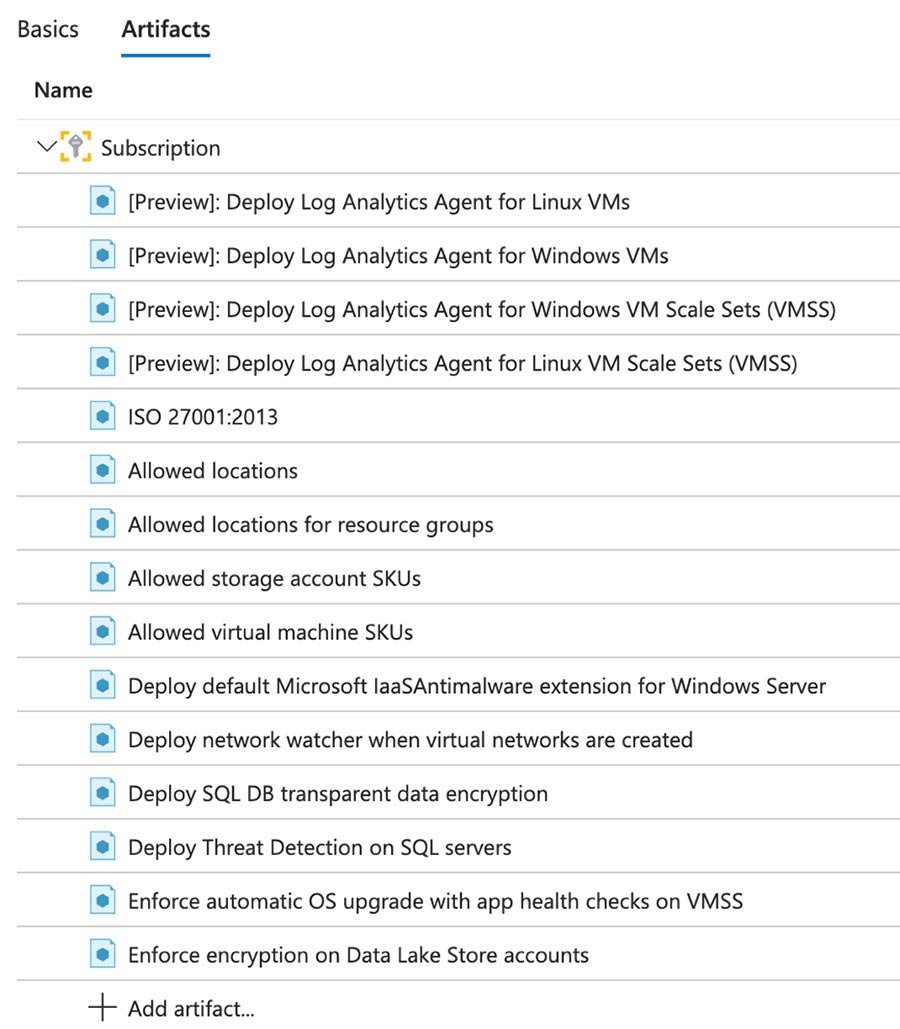Click the artifact icon for Enforce encryption on Data Lake Store accounts
Image resolution: width=900 pixels, height=1029 pixels.
tap(103, 954)
